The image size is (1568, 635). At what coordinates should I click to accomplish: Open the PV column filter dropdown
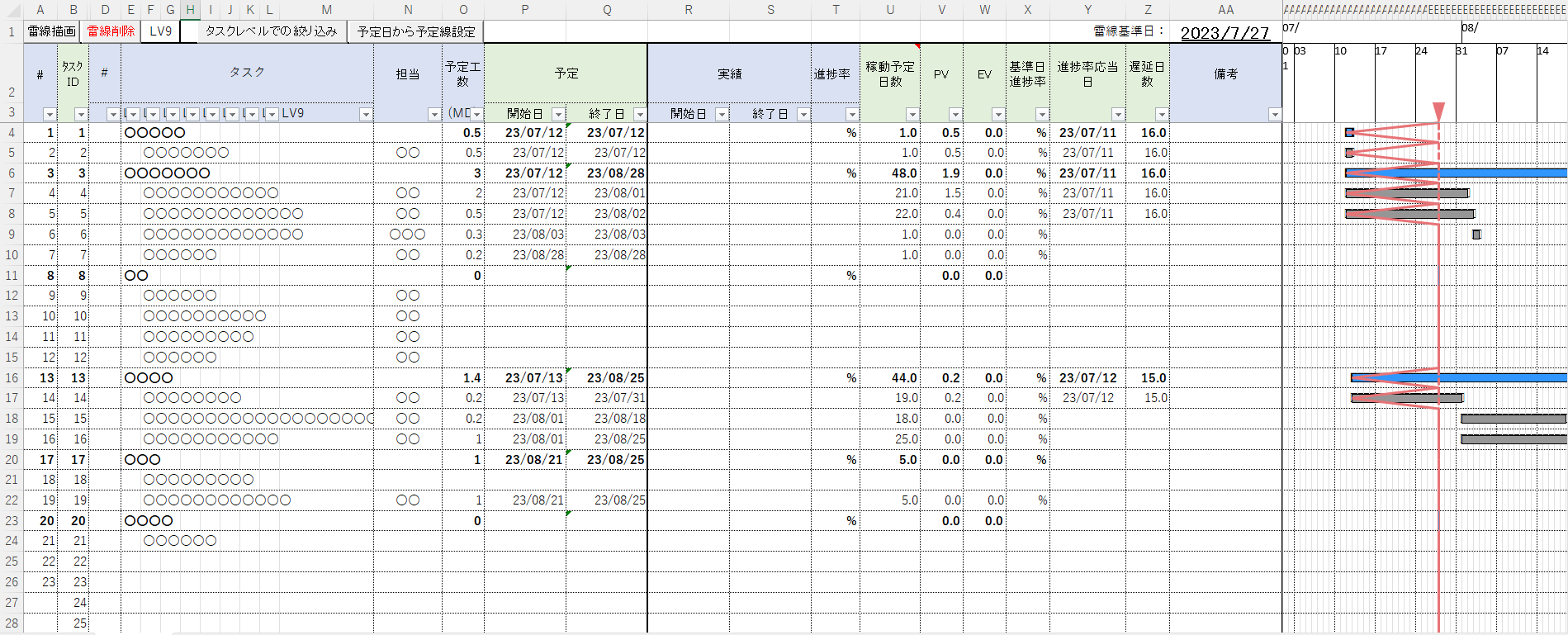point(955,114)
